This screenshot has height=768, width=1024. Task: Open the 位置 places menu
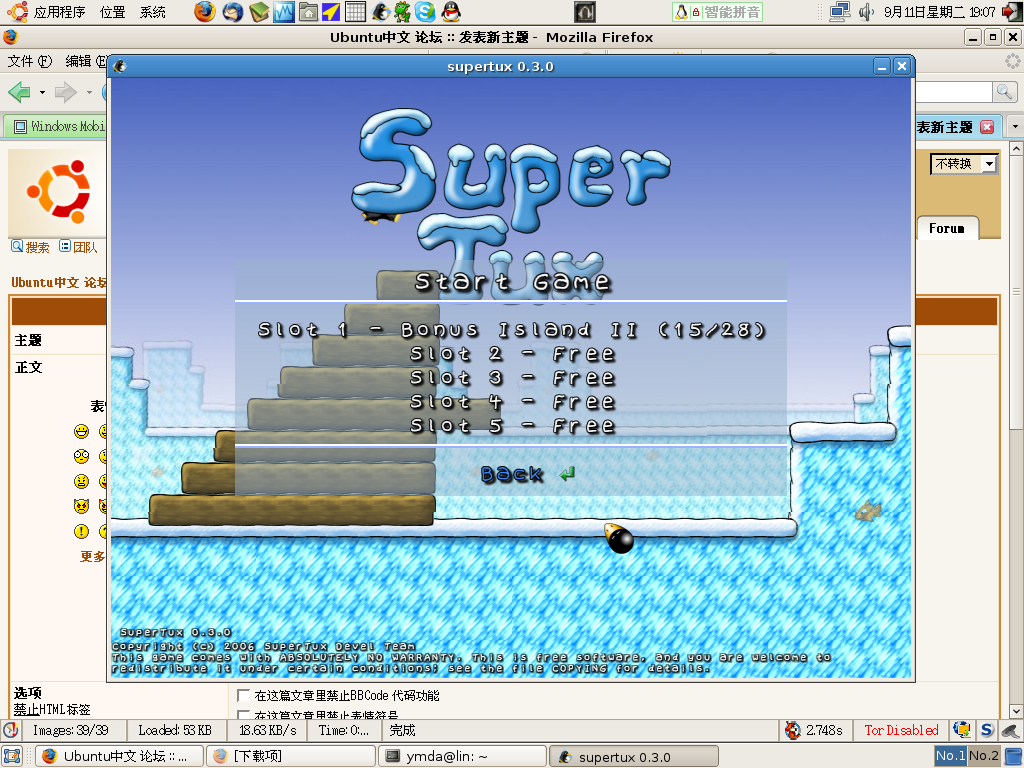click(x=112, y=12)
